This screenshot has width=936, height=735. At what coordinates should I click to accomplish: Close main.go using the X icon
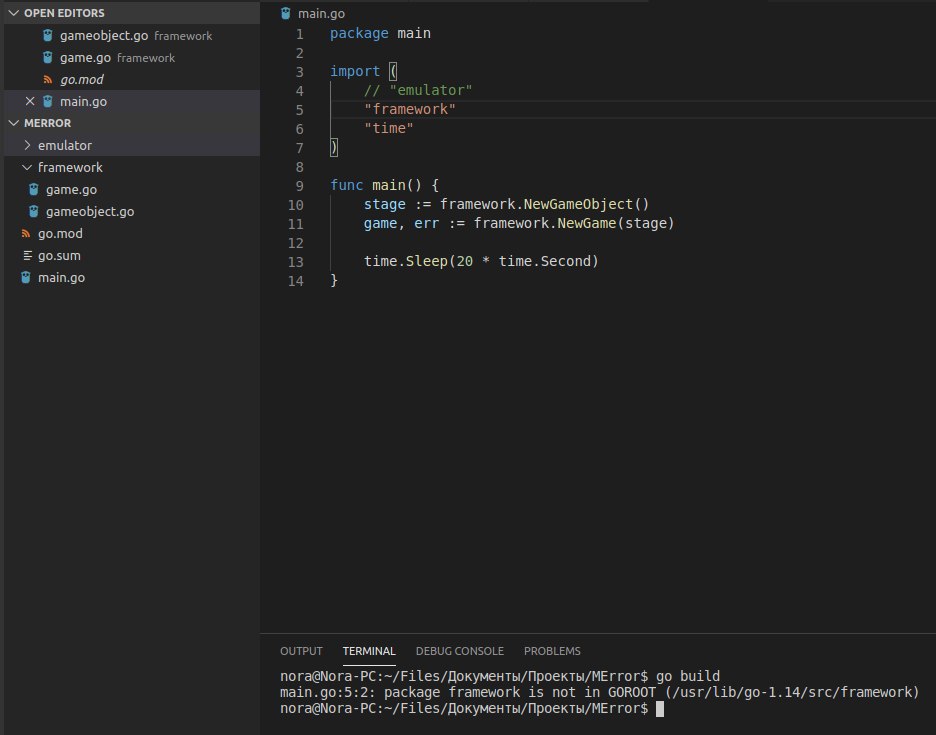[29, 101]
